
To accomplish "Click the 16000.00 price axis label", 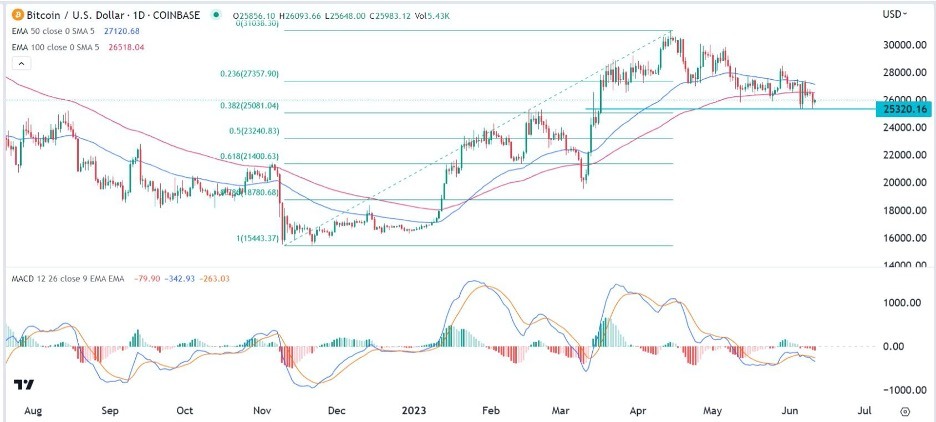I will pos(905,238).
